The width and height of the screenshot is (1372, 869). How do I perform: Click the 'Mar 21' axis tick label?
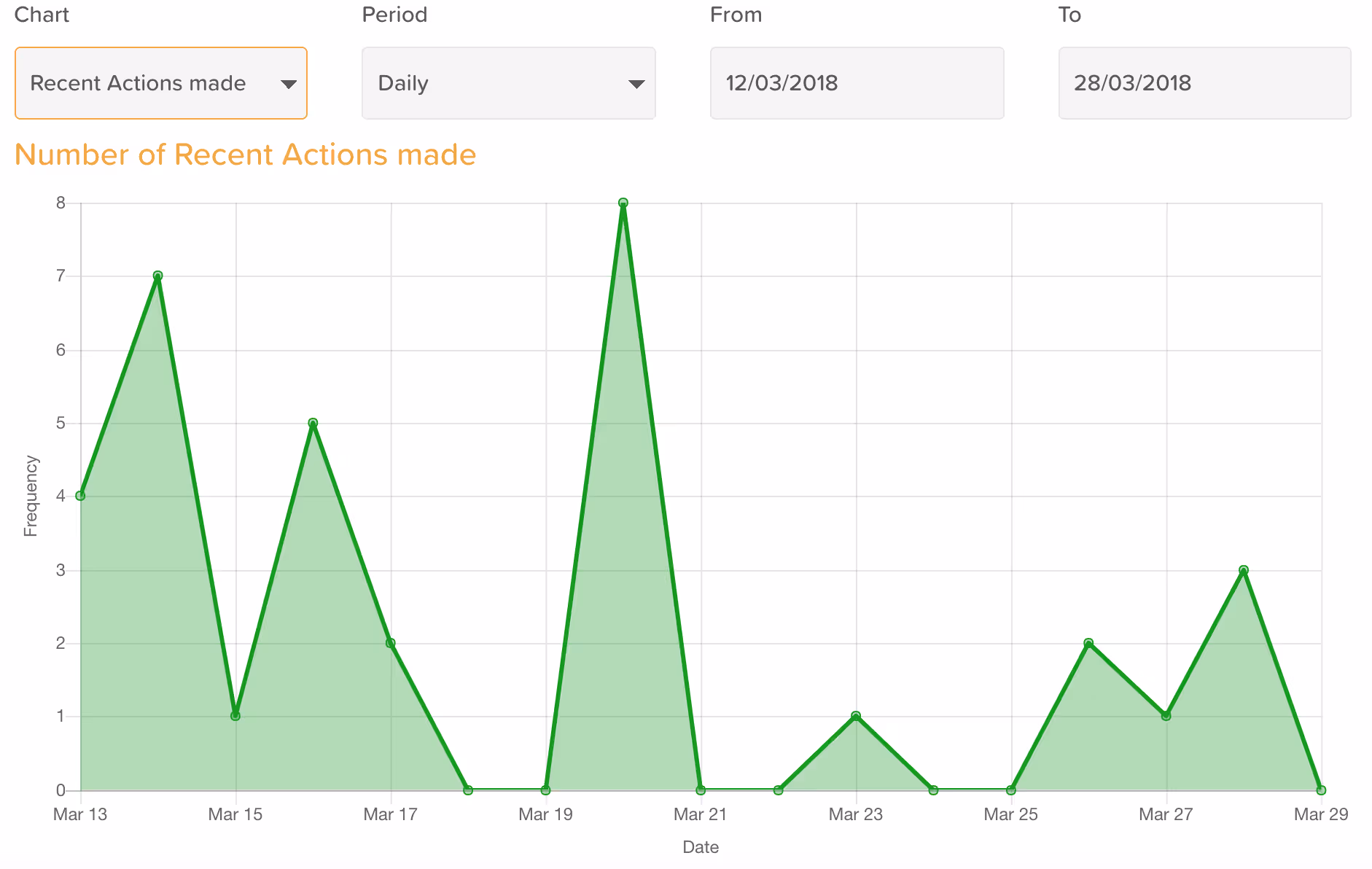(701, 814)
